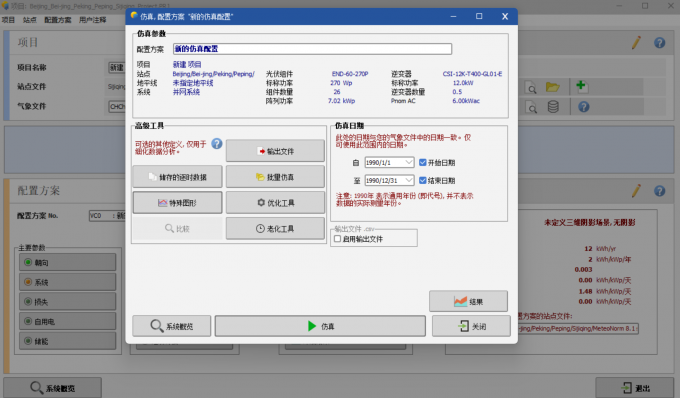Click 新建 项目 project name text

pyautogui.click(x=187, y=65)
